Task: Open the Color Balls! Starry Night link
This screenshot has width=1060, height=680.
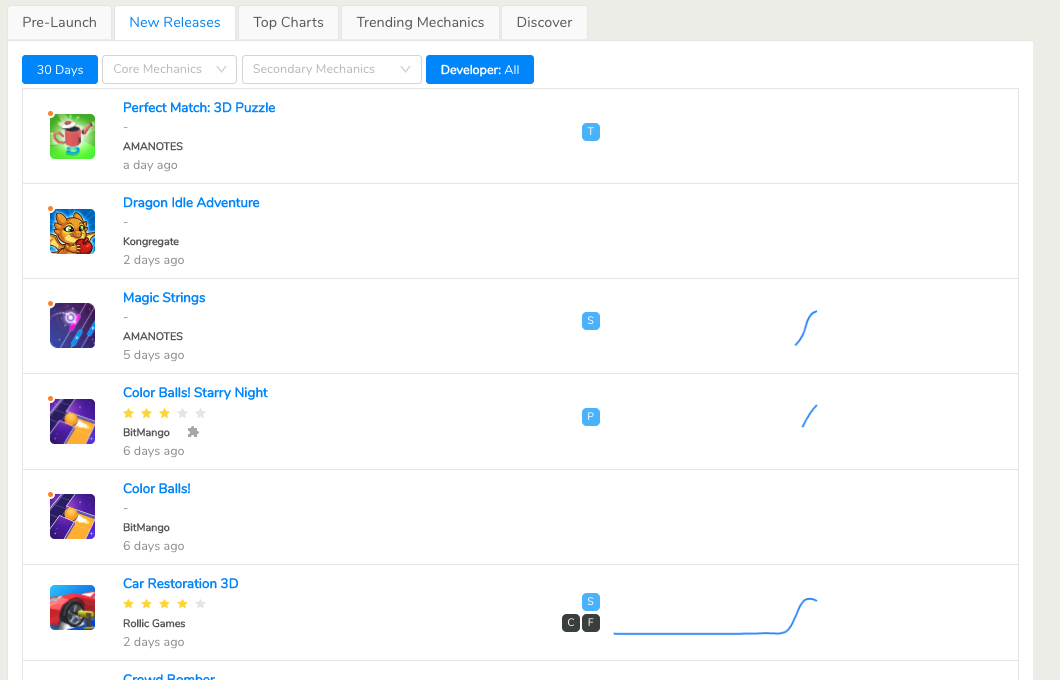Action: coord(195,393)
